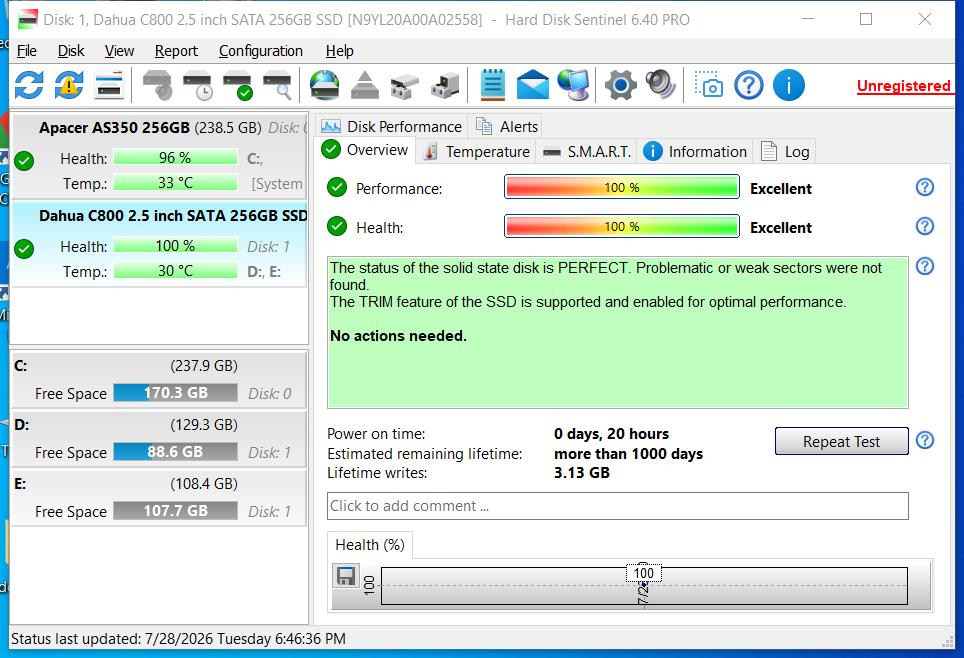
Task: Click the overview Health 100 % bar
Action: [622, 227]
